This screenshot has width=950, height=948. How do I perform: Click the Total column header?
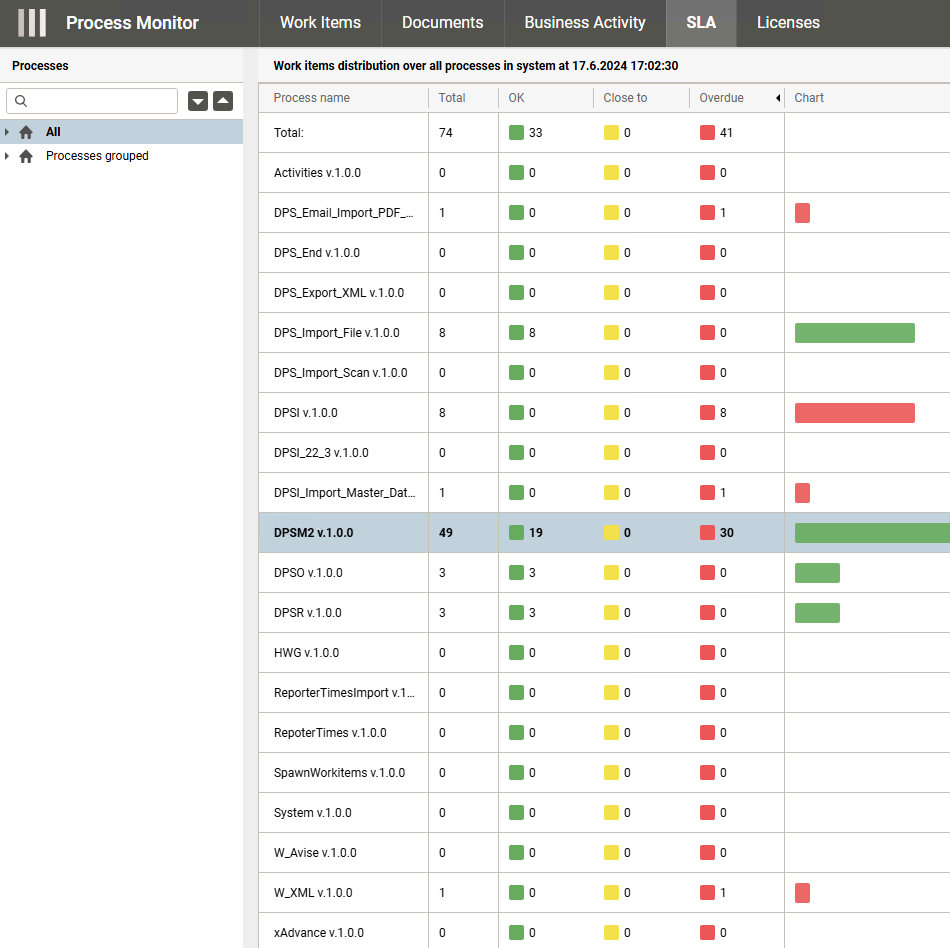point(452,98)
